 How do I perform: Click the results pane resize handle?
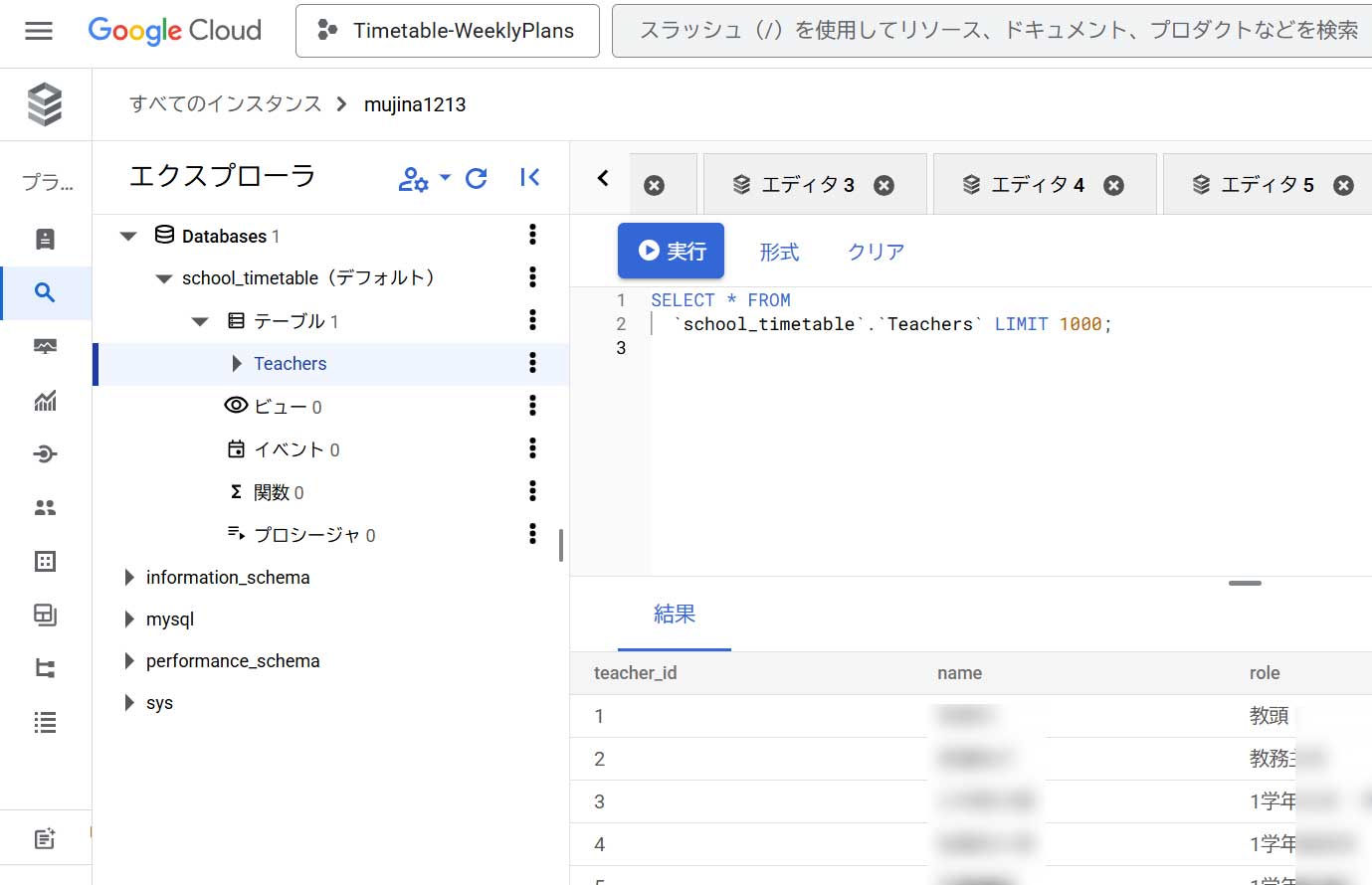(1245, 583)
